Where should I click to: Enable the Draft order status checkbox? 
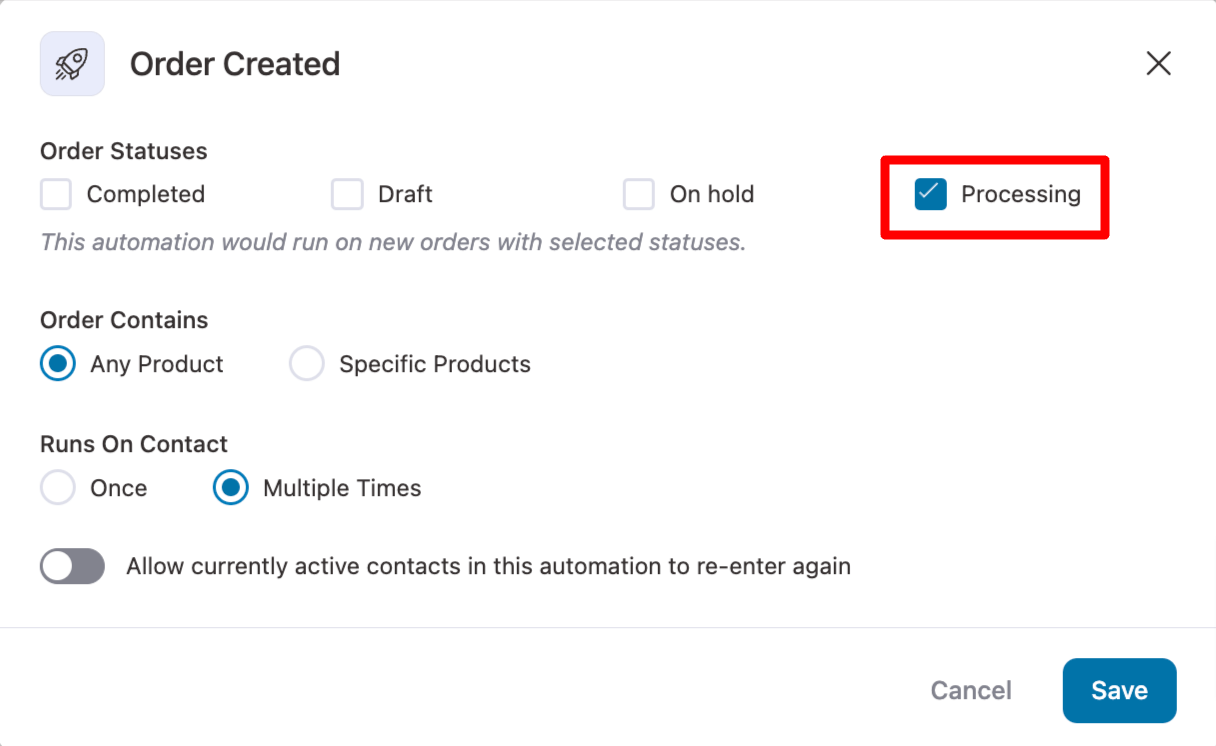(x=347, y=194)
